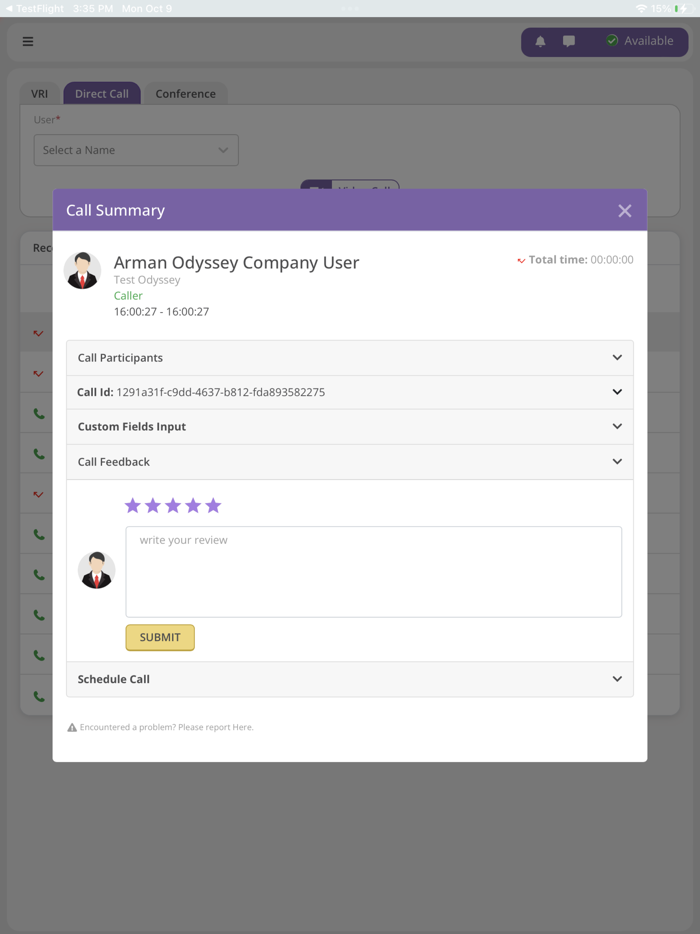Click the missed call icon by Total time
This screenshot has width=700, height=934.
point(521,260)
